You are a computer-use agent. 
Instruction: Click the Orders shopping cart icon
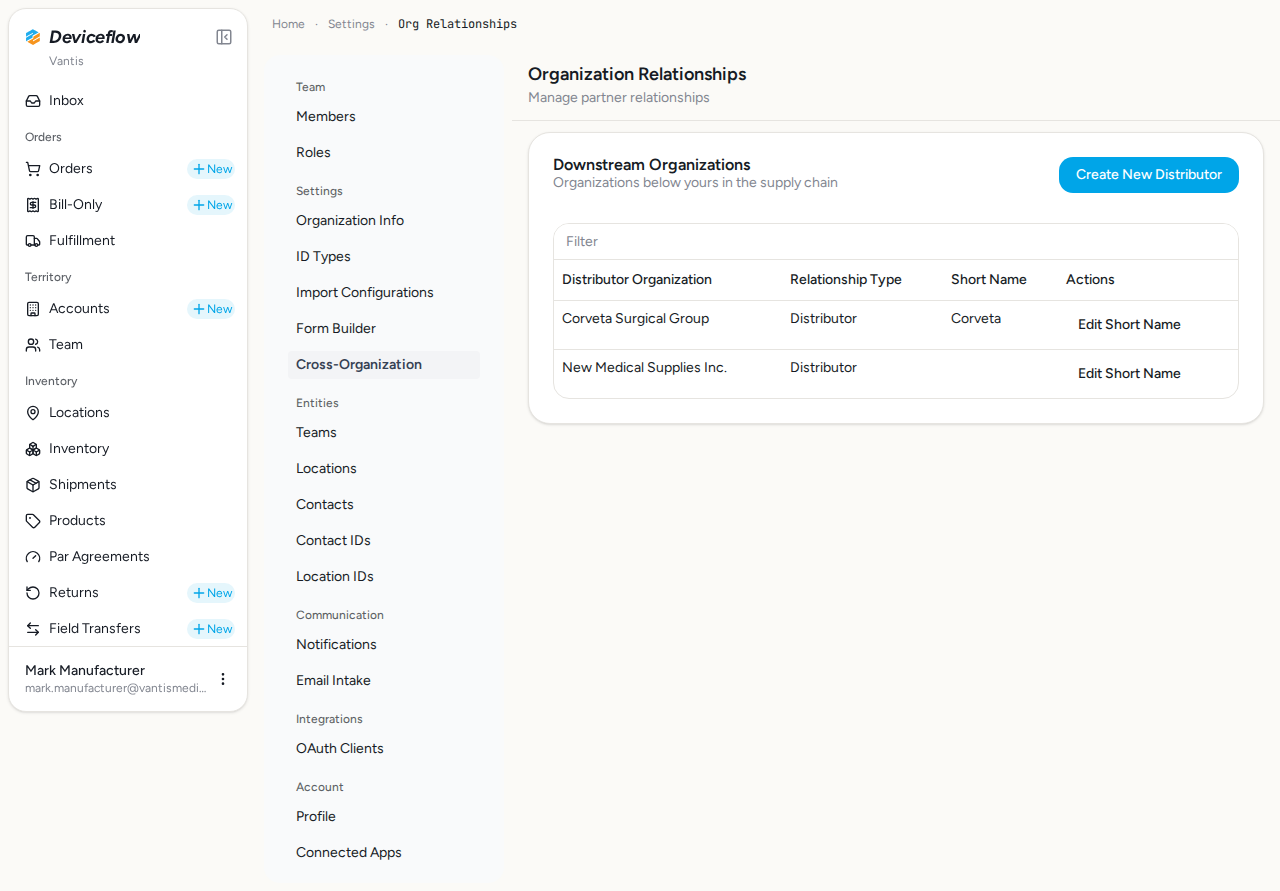click(33, 169)
